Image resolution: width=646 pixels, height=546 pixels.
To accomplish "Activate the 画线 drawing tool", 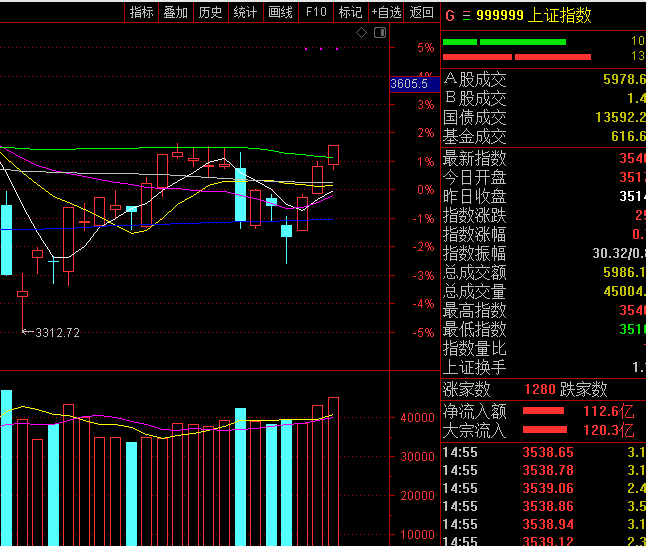I will (x=281, y=12).
